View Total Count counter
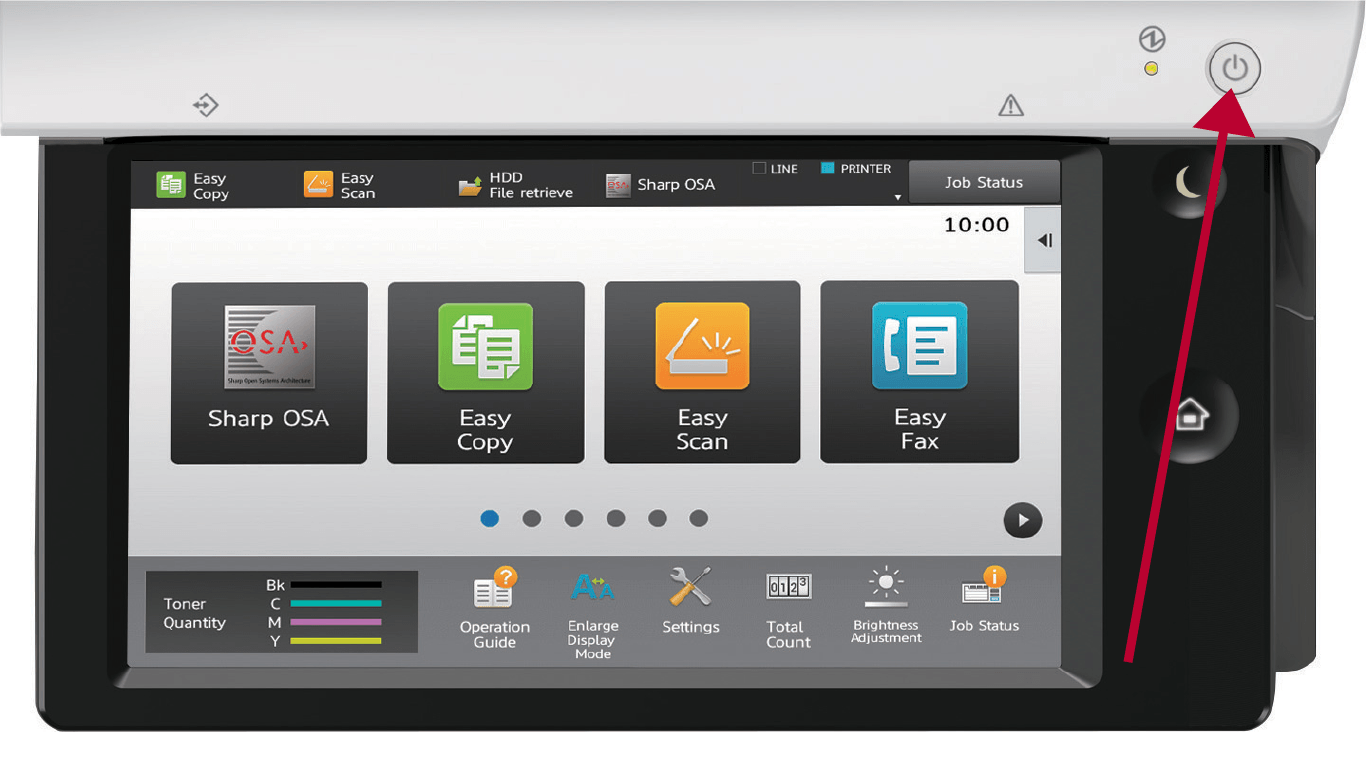Image resolution: width=1366 pixels, height=768 pixels. pos(788,611)
